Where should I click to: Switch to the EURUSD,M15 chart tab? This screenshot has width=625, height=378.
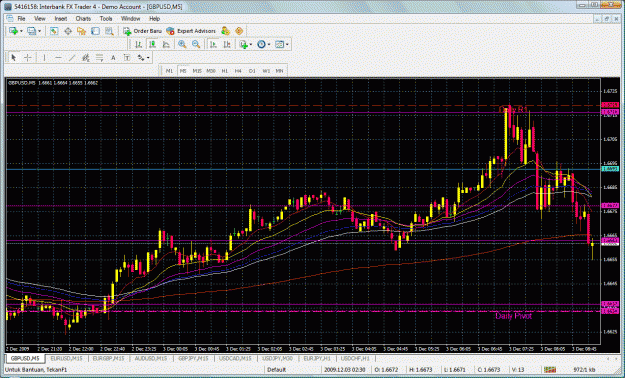click(66, 358)
